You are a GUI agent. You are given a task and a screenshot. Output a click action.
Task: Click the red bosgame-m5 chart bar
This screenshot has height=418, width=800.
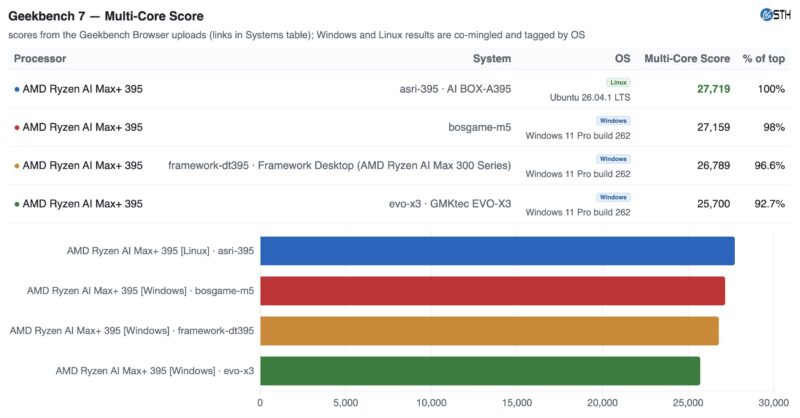point(492,291)
